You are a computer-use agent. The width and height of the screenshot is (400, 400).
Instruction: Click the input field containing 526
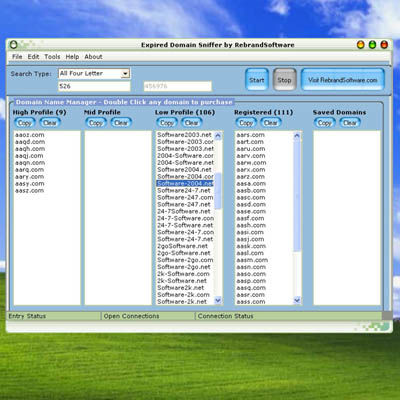pos(94,86)
